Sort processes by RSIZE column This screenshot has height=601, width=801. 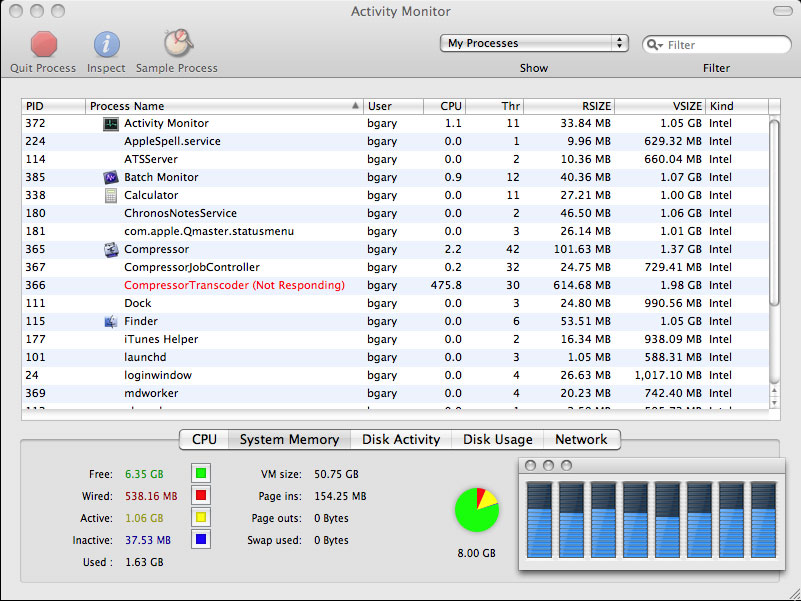[x=569, y=106]
